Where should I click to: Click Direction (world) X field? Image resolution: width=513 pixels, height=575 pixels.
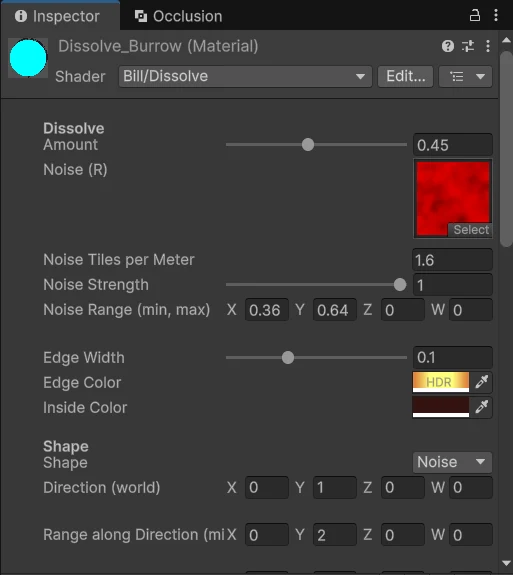267,487
